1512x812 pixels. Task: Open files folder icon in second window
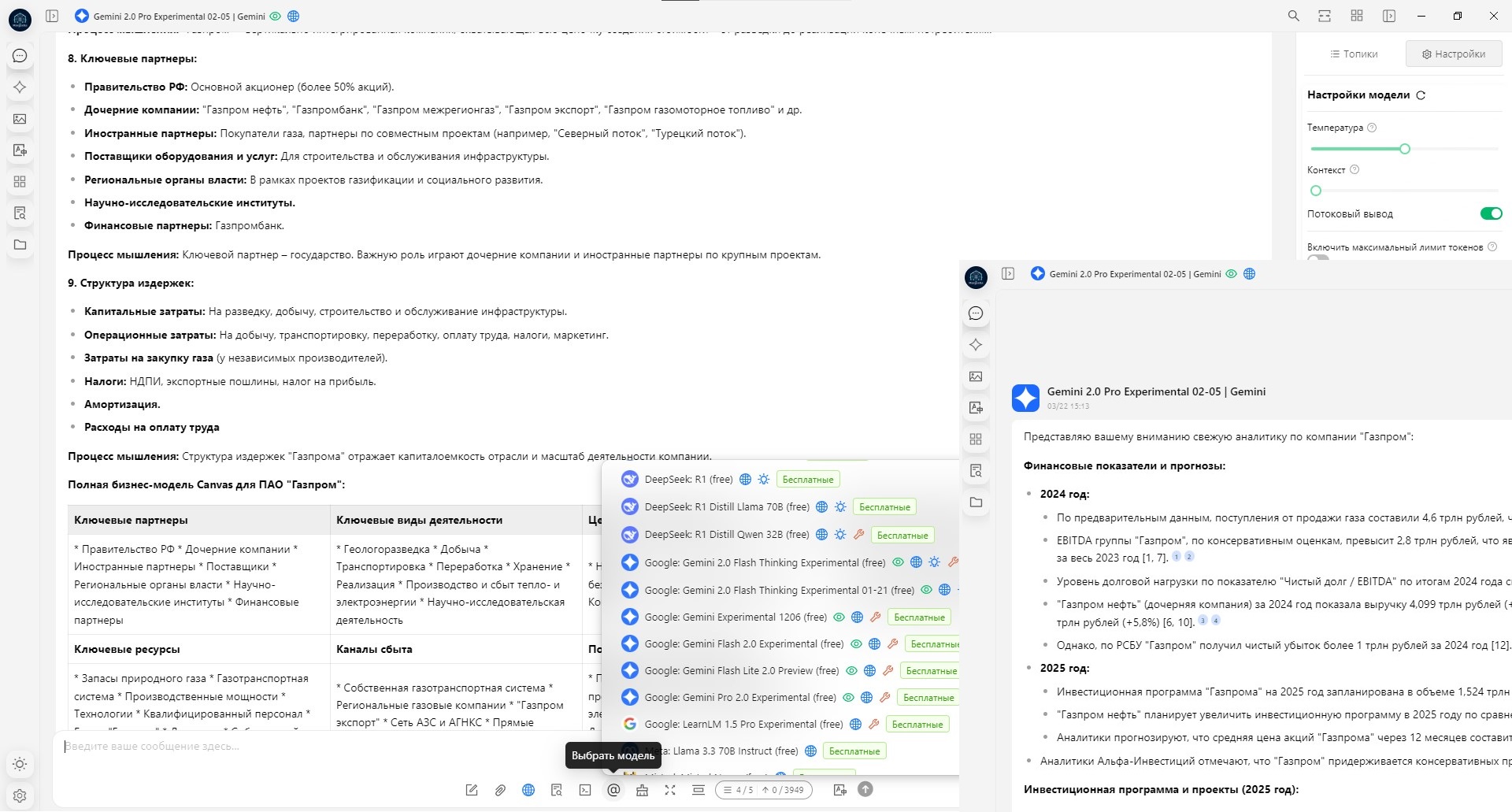coord(976,502)
